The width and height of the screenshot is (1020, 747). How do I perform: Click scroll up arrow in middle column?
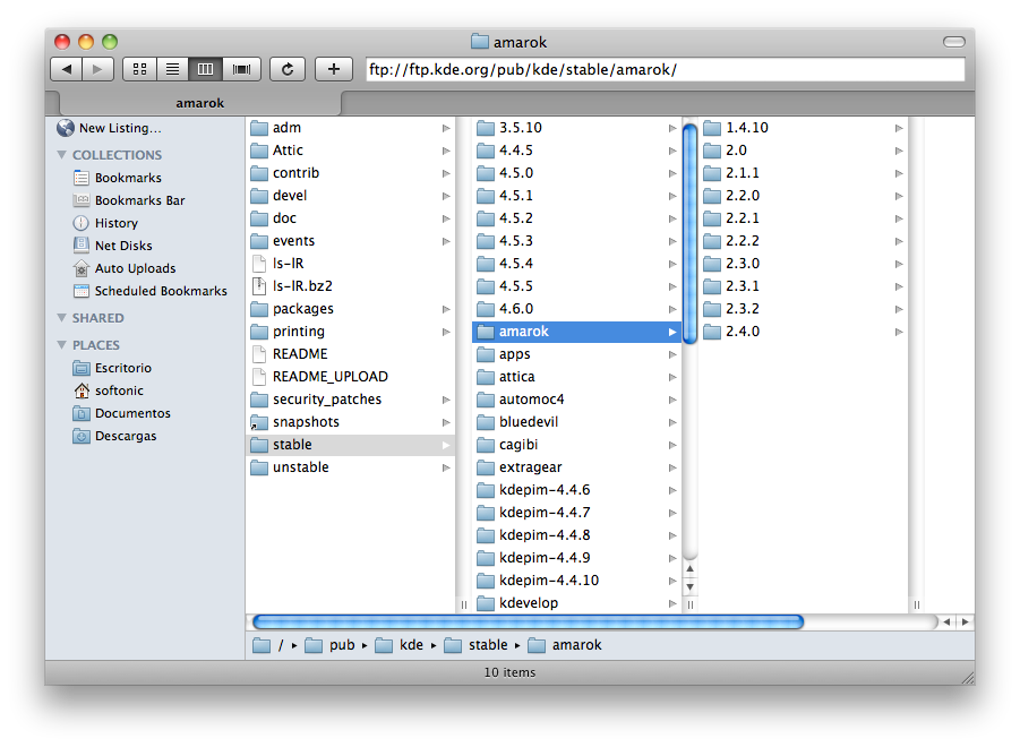[690, 569]
